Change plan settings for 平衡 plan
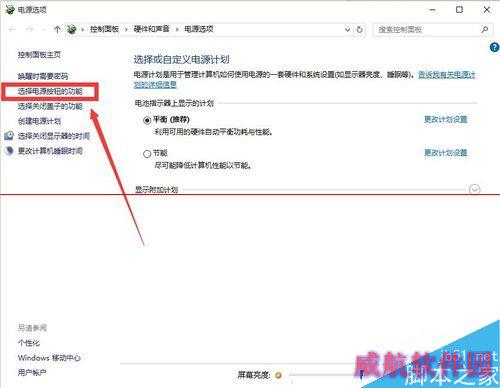 coord(446,119)
